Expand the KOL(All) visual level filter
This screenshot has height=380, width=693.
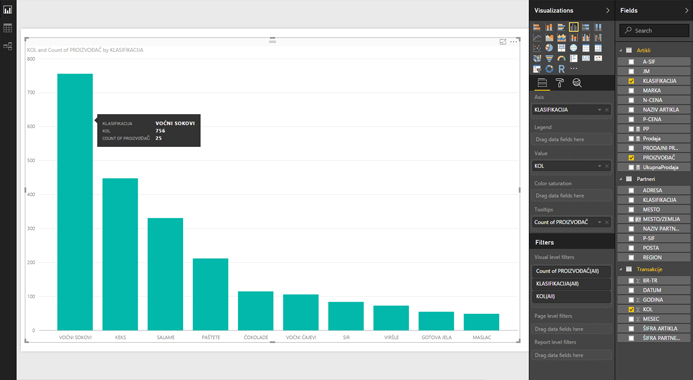pos(571,296)
